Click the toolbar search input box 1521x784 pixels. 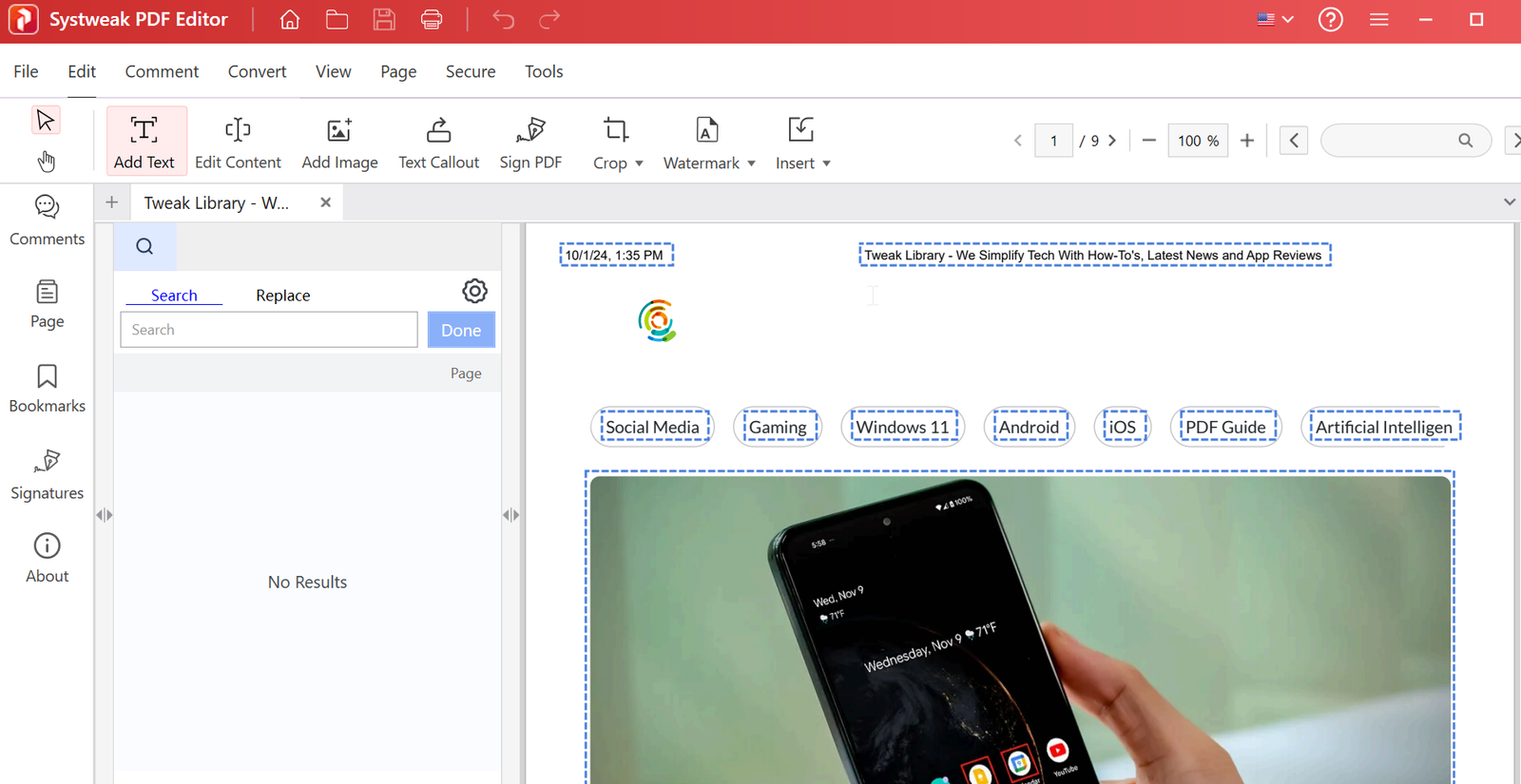pyautogui.click(x=1405, y=141)
